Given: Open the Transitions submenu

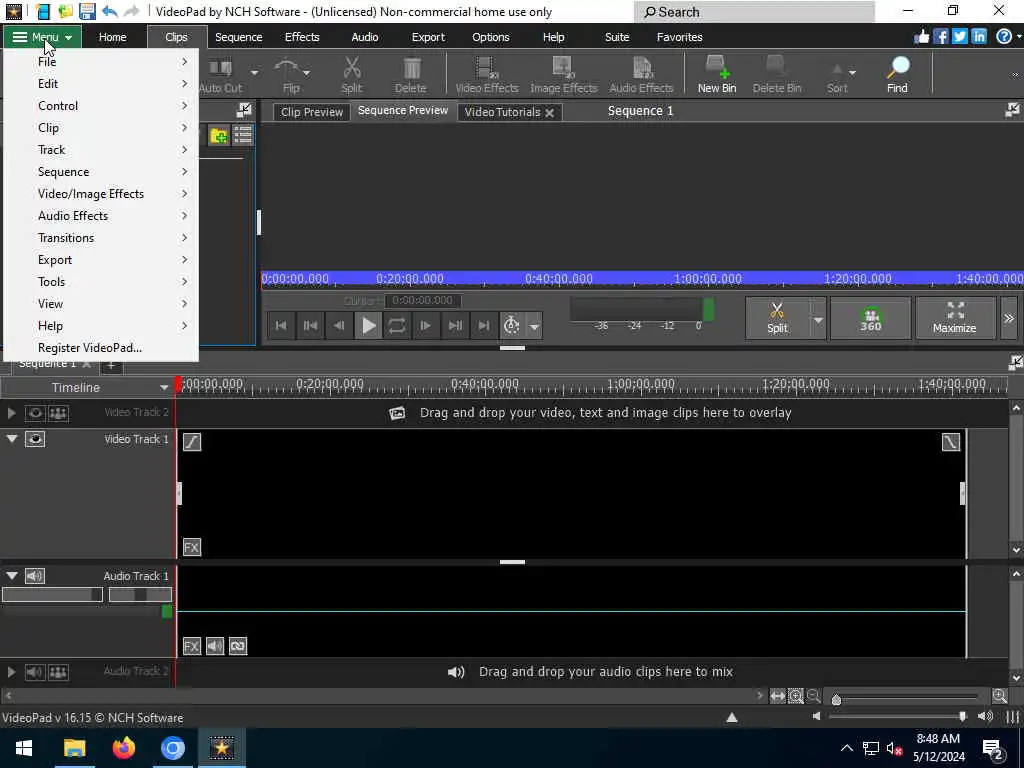Looking at the screenshot, I should click(x=101, y=238).
